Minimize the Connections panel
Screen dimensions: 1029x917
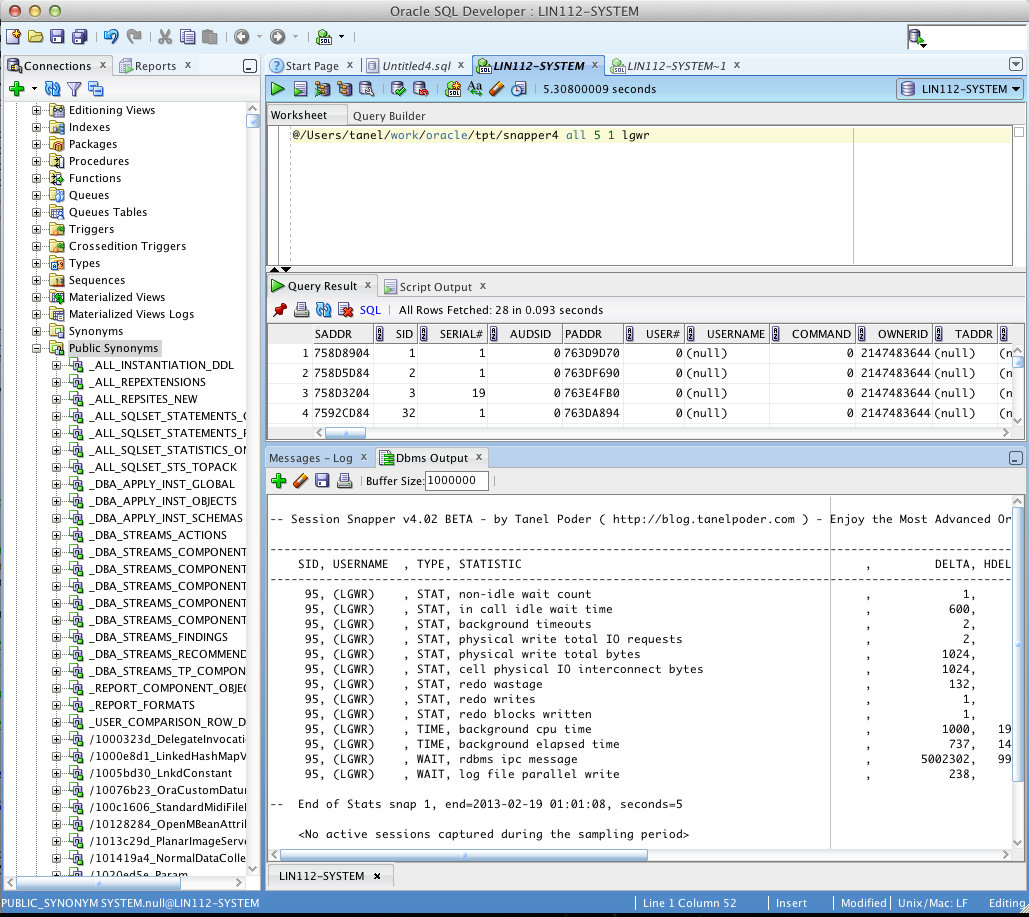click(249, 66)
